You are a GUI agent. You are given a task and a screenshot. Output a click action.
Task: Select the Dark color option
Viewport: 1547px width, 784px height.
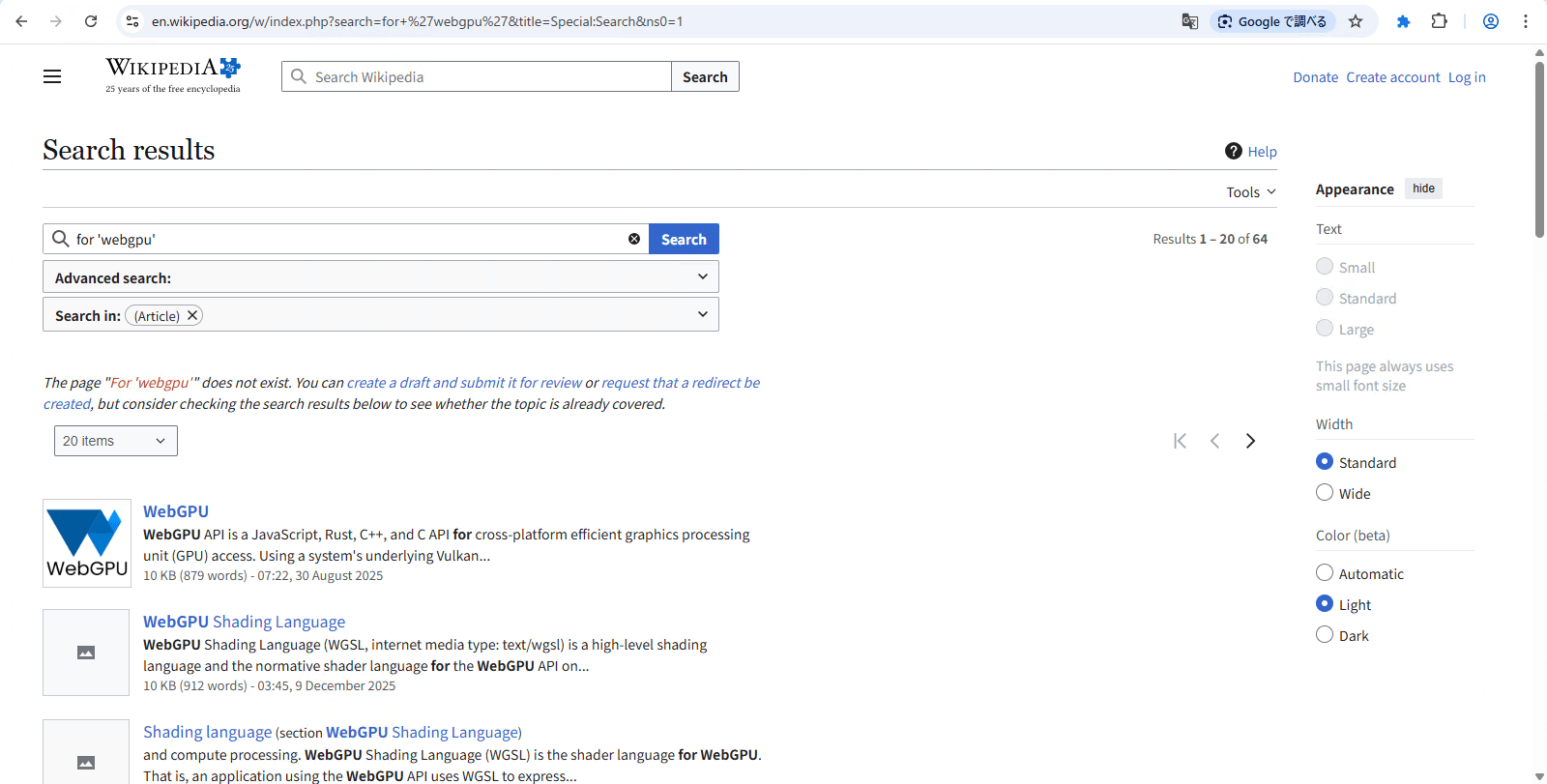(1325, 635)
